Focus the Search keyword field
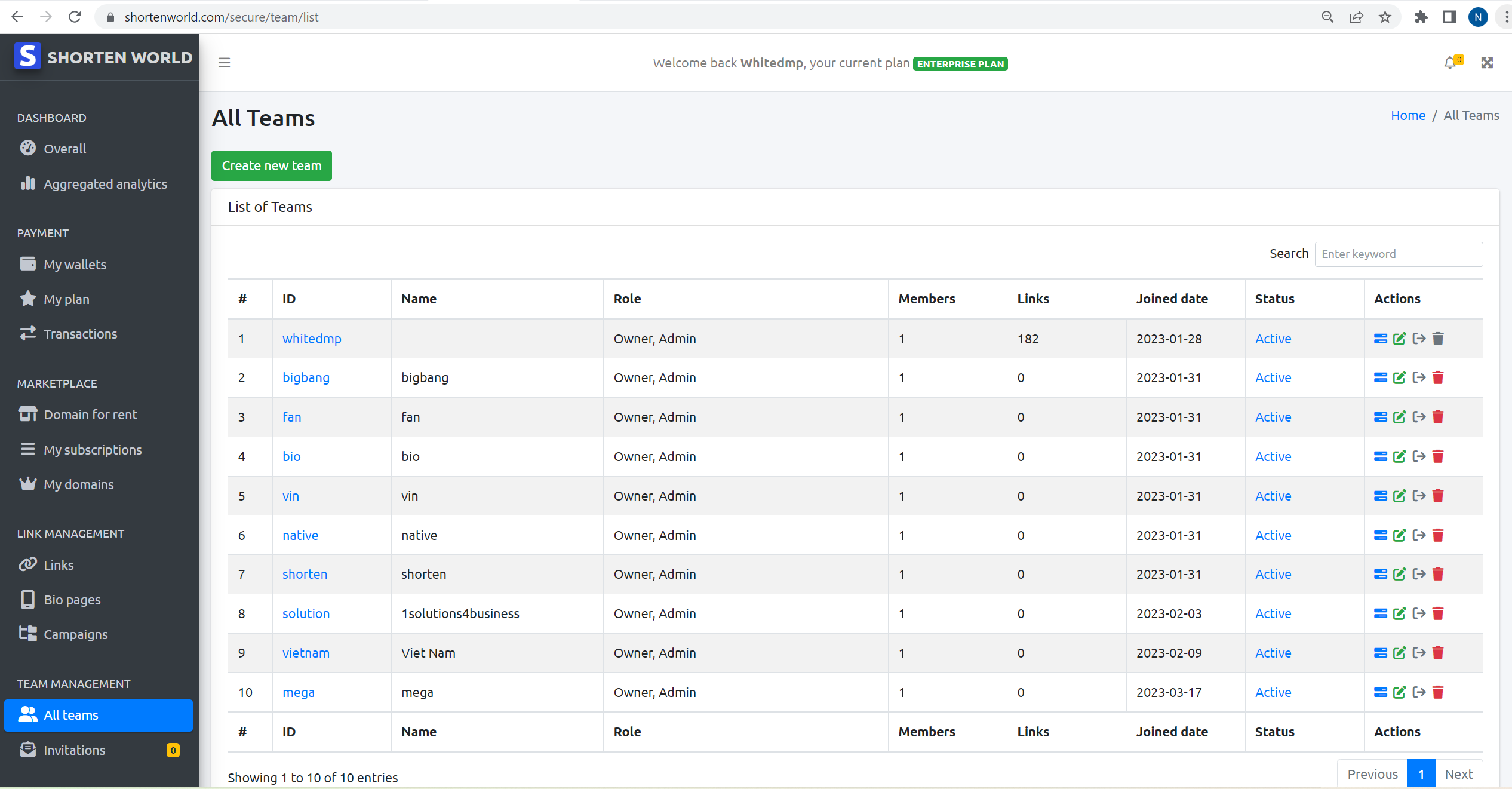 (x=1399, y=254)
